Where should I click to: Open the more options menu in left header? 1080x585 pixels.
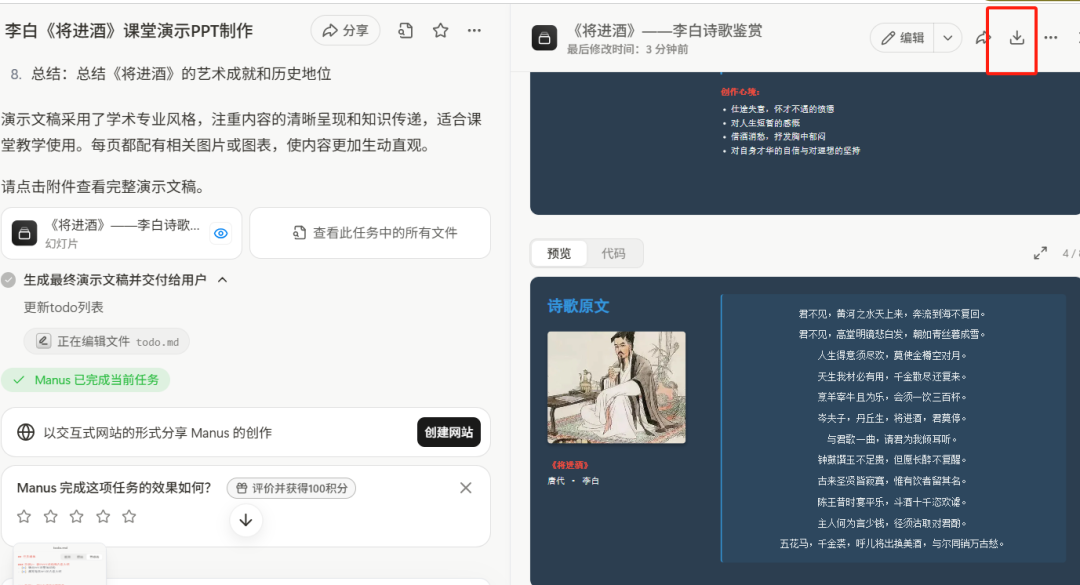pos(474,31)
